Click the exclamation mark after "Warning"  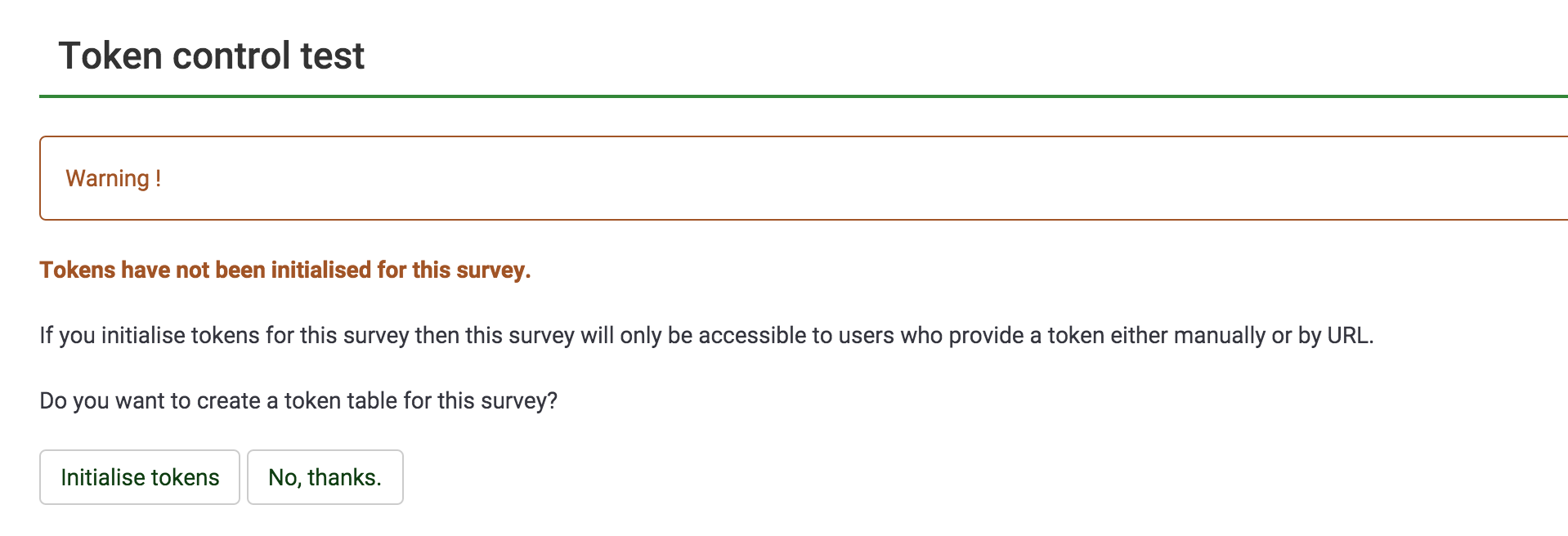click(x=158, y=178)
